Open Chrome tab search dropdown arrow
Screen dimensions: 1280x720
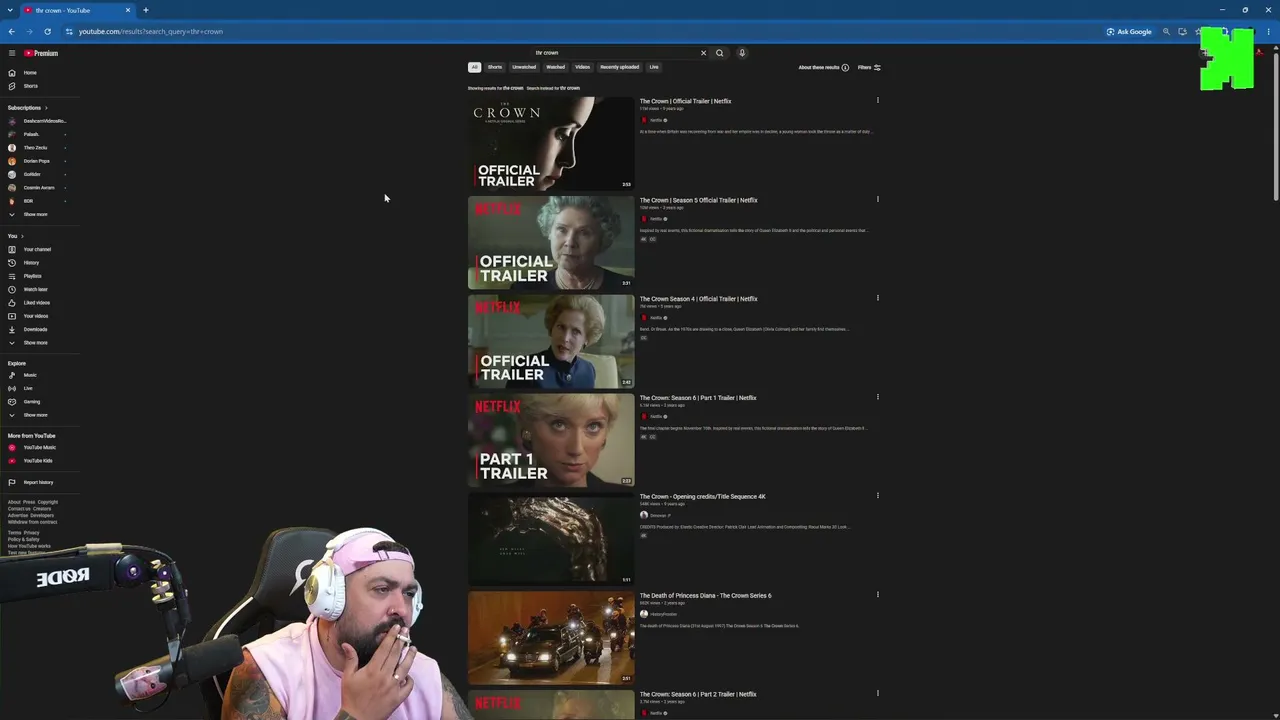[x=10, y=10]
